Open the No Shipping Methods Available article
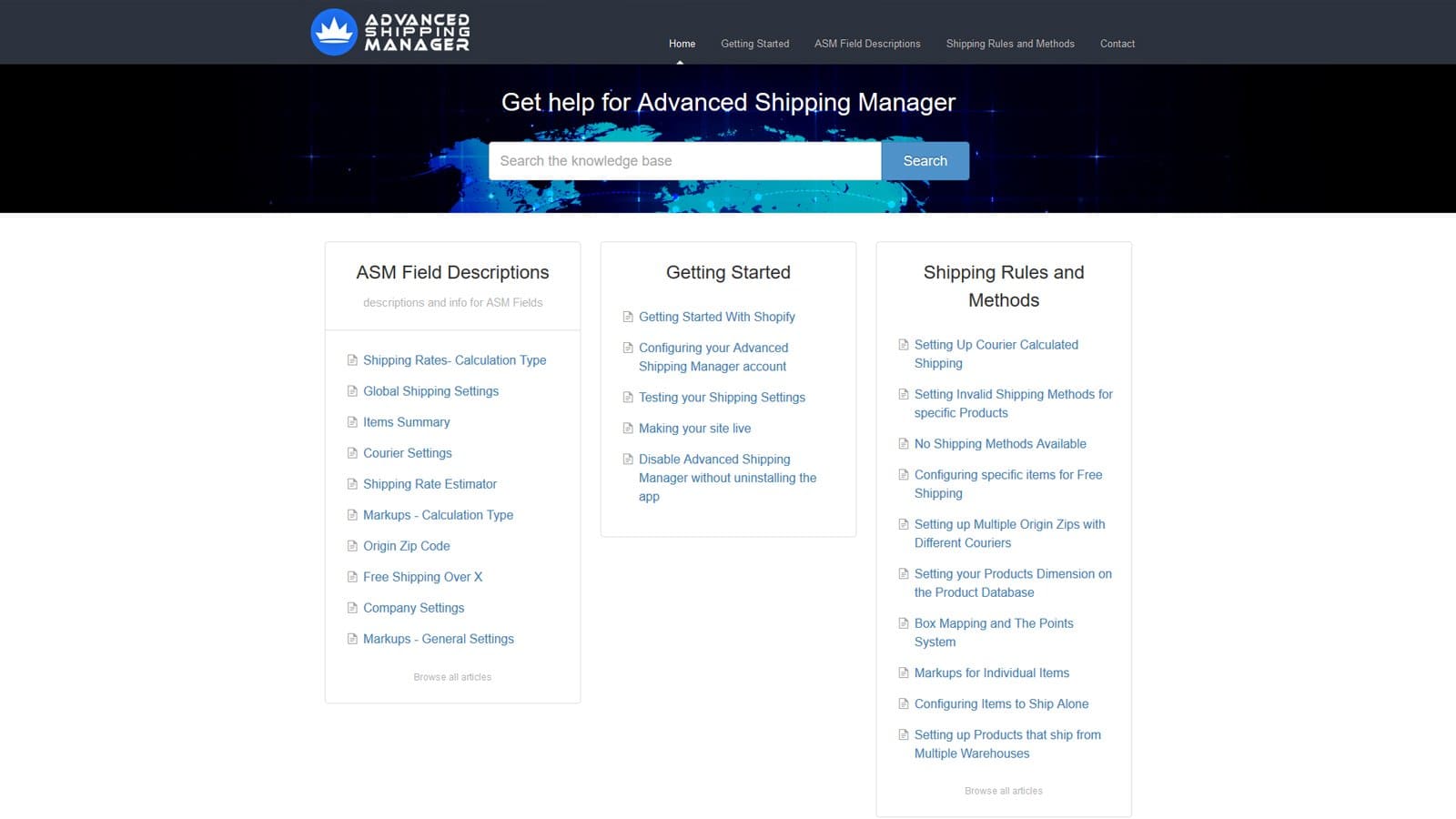The width and height of the screenshot is (1456, 819). click(1000, 444)
